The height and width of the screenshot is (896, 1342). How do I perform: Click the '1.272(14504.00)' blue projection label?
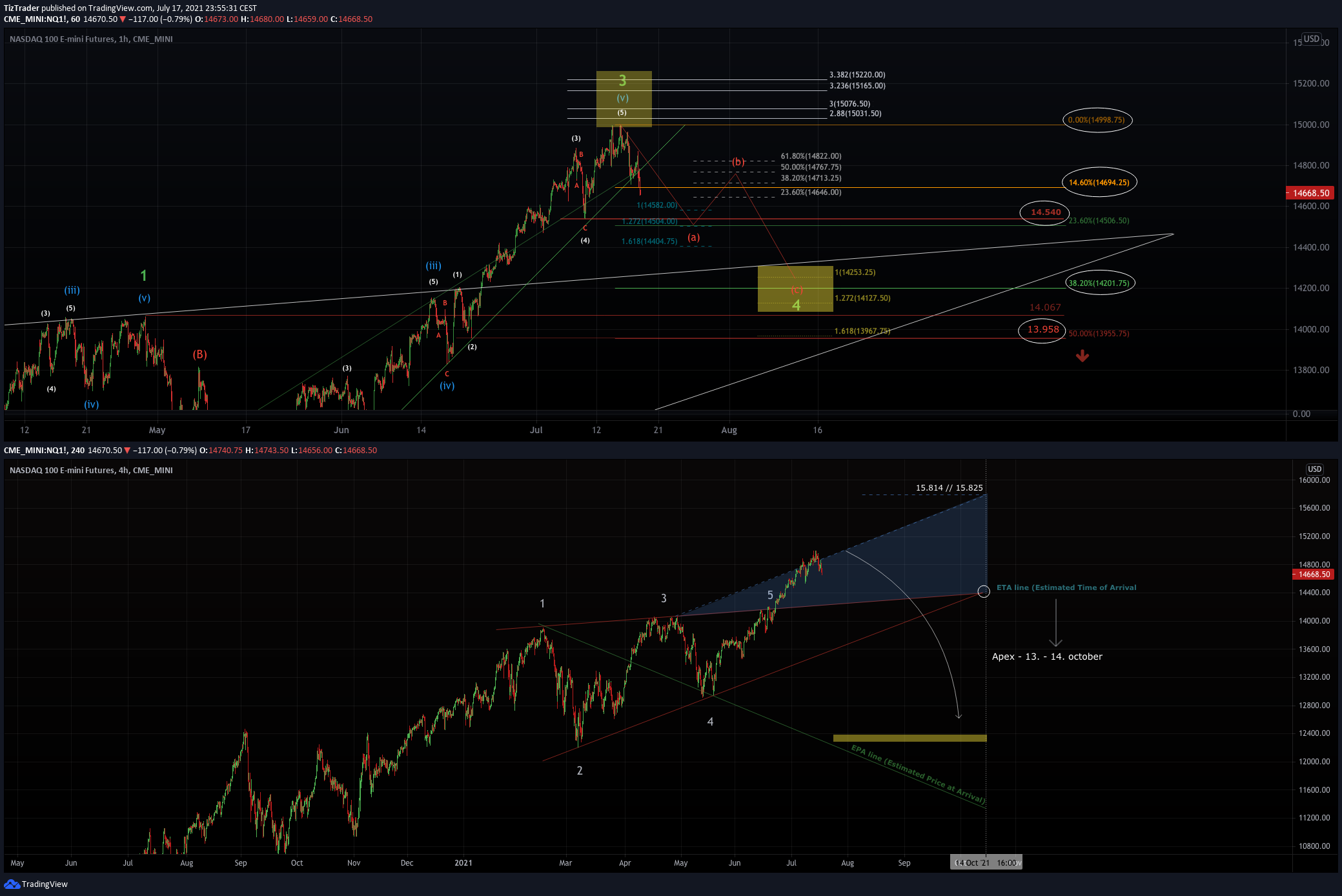coord(649,221)
